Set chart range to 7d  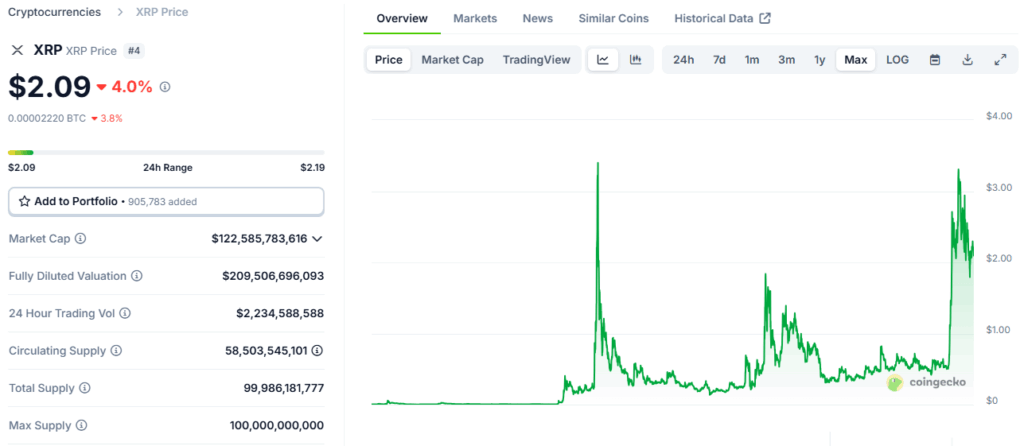click(719, 60)
